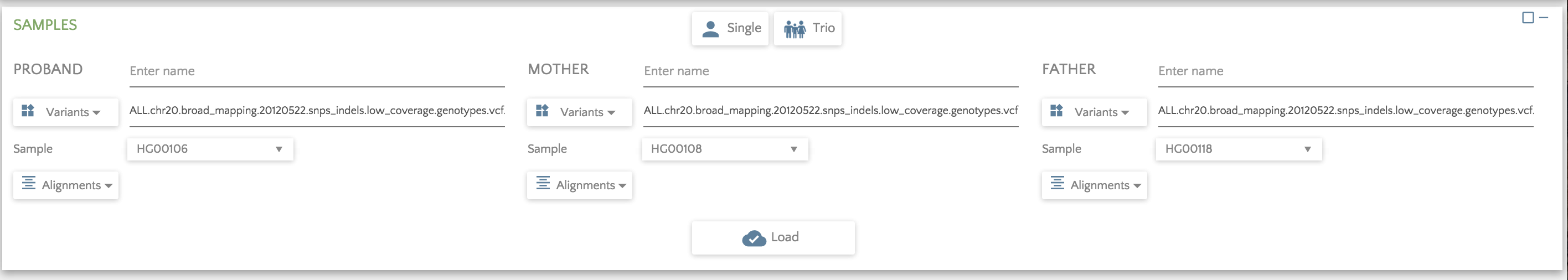The width and height of the screenshot is (1568, 280).
Task: Select Single sample mode person icon
Action: pos(710,29)
